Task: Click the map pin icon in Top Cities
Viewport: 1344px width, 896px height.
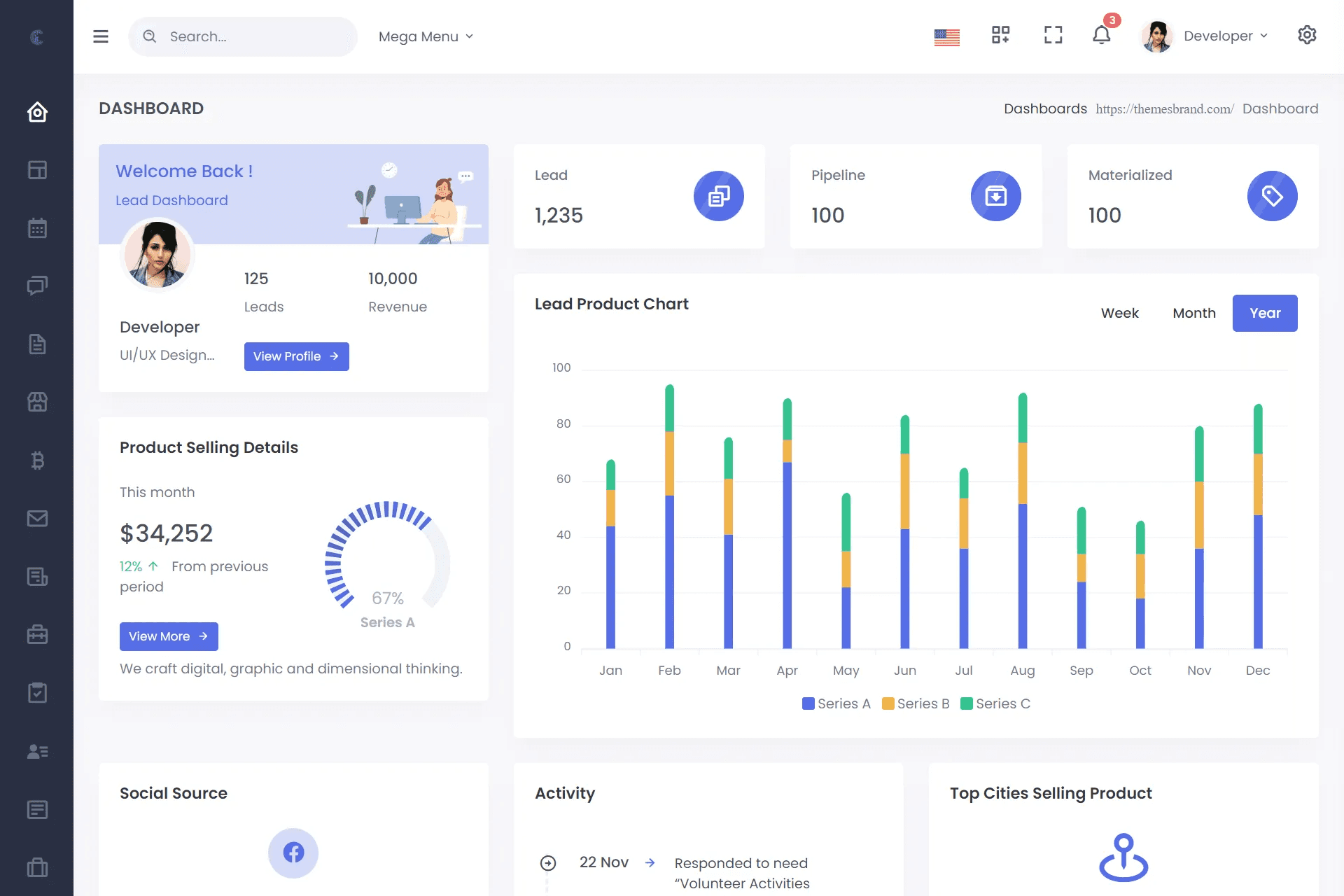Action: (1123, 857)
